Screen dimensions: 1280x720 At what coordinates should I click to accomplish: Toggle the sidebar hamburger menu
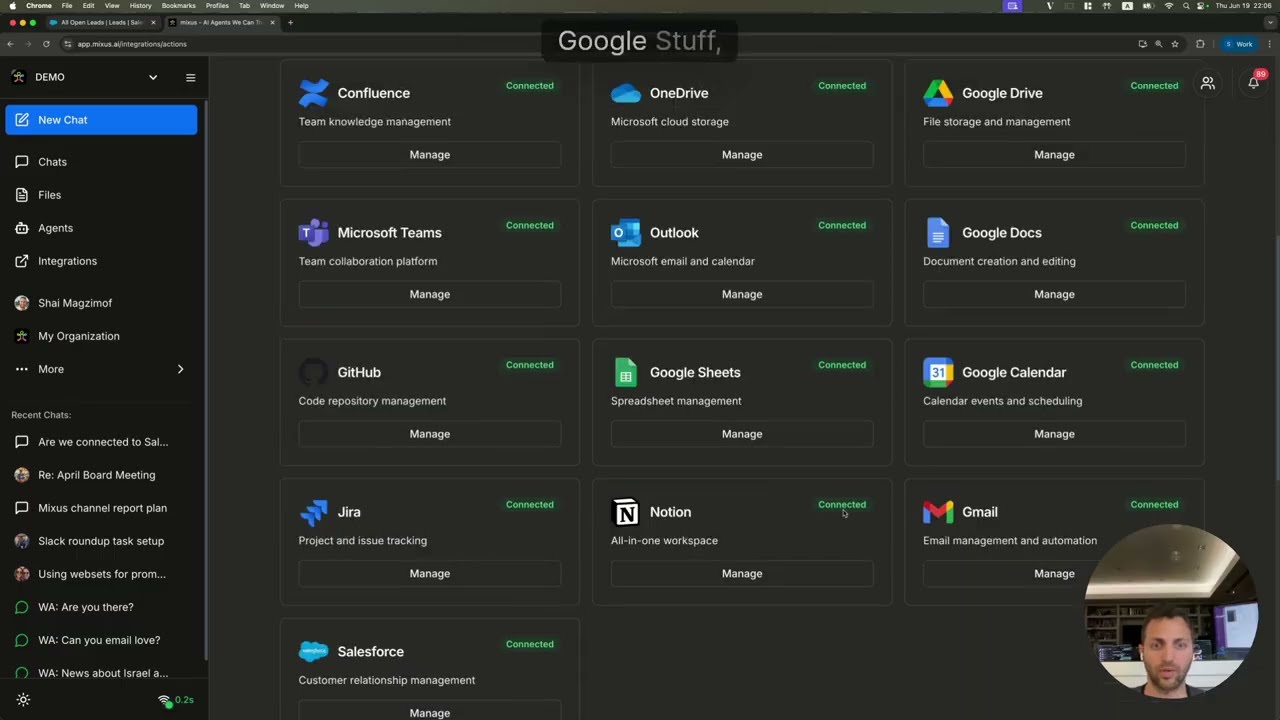click(190, 77)
